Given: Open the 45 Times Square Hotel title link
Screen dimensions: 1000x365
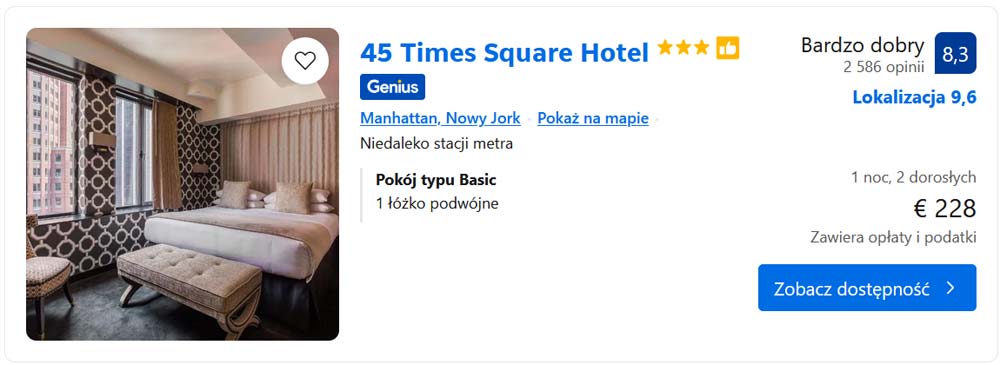Looking at the screenshot, I should coord(504,52).
